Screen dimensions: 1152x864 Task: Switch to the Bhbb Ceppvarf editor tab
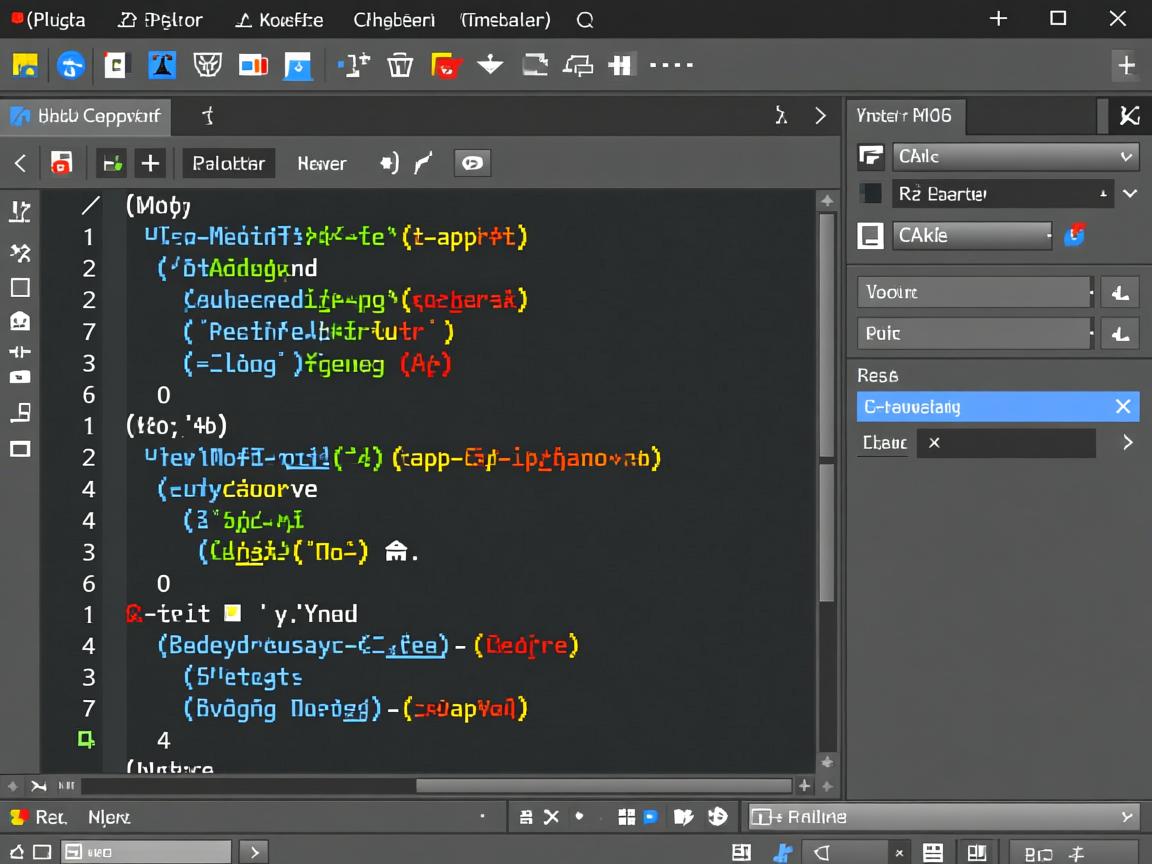(86, 116)
